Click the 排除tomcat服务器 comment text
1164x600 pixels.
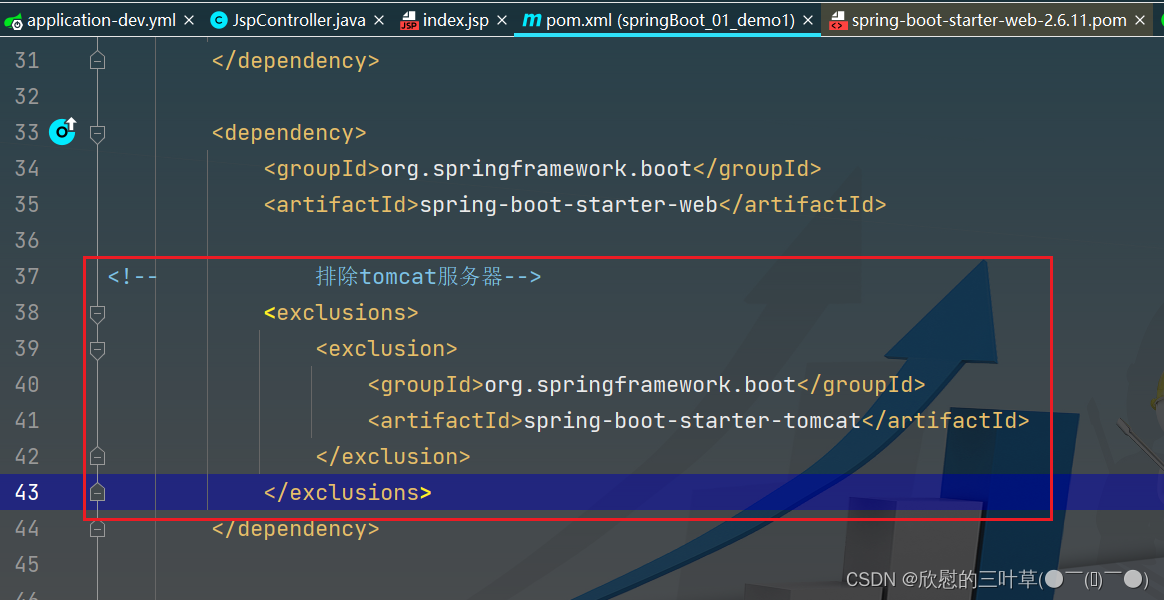(x=411, y=278)
